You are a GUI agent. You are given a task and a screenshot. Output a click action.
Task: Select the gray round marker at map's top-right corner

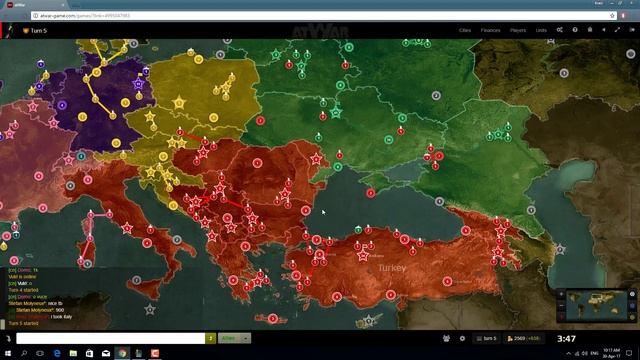pyautogui.click(x=631, y=54)
